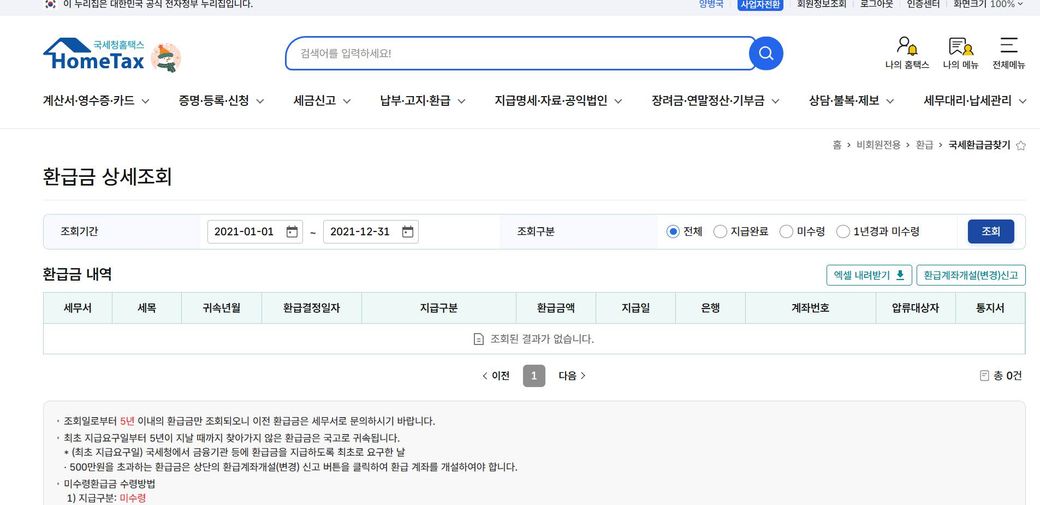Click the blue 조회 button
Screen dimensions: 1040x505
990,232
